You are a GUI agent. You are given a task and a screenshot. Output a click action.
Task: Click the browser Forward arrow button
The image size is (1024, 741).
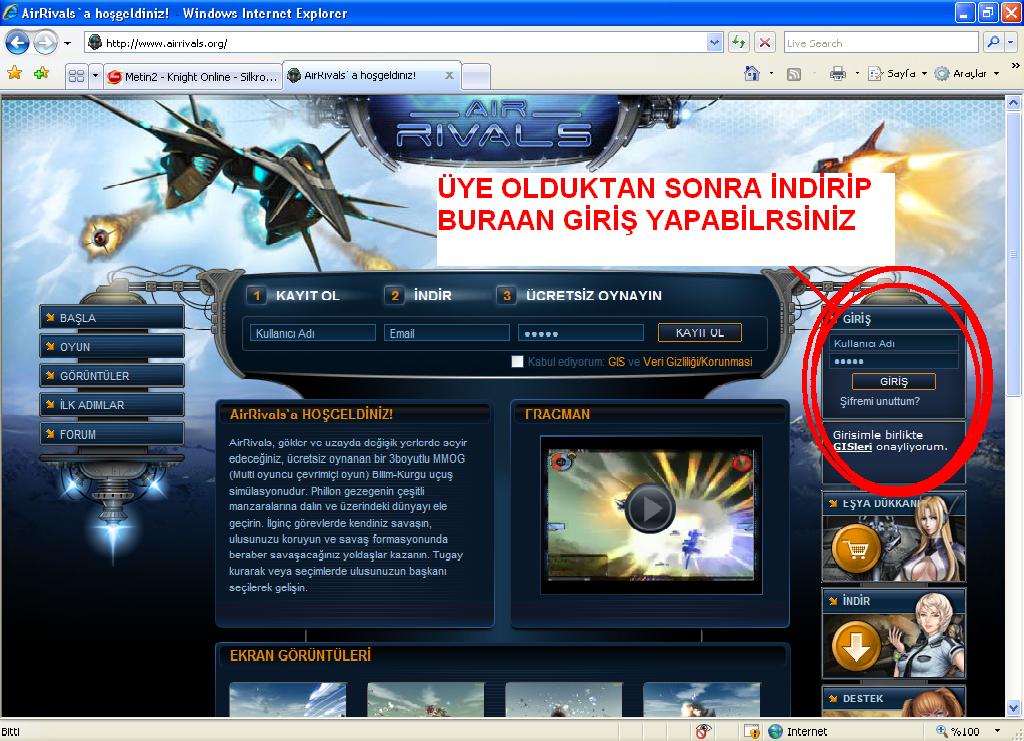coord(45,43)
